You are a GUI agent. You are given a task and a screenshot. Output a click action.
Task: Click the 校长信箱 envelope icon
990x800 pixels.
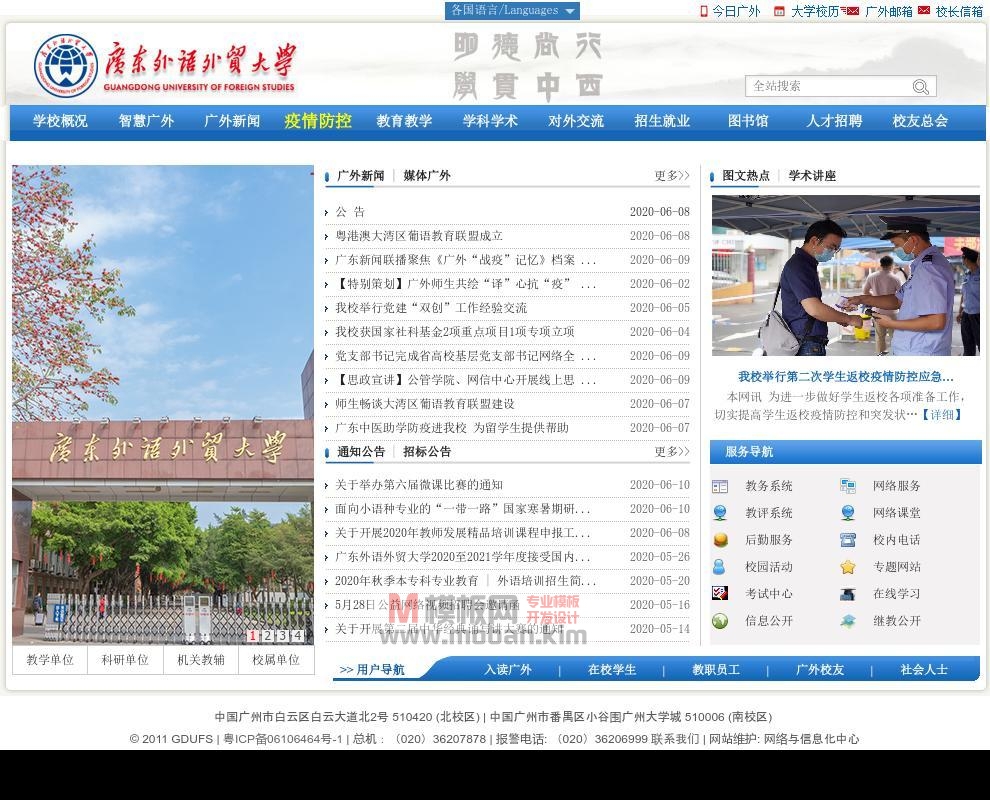coord(924,10)
